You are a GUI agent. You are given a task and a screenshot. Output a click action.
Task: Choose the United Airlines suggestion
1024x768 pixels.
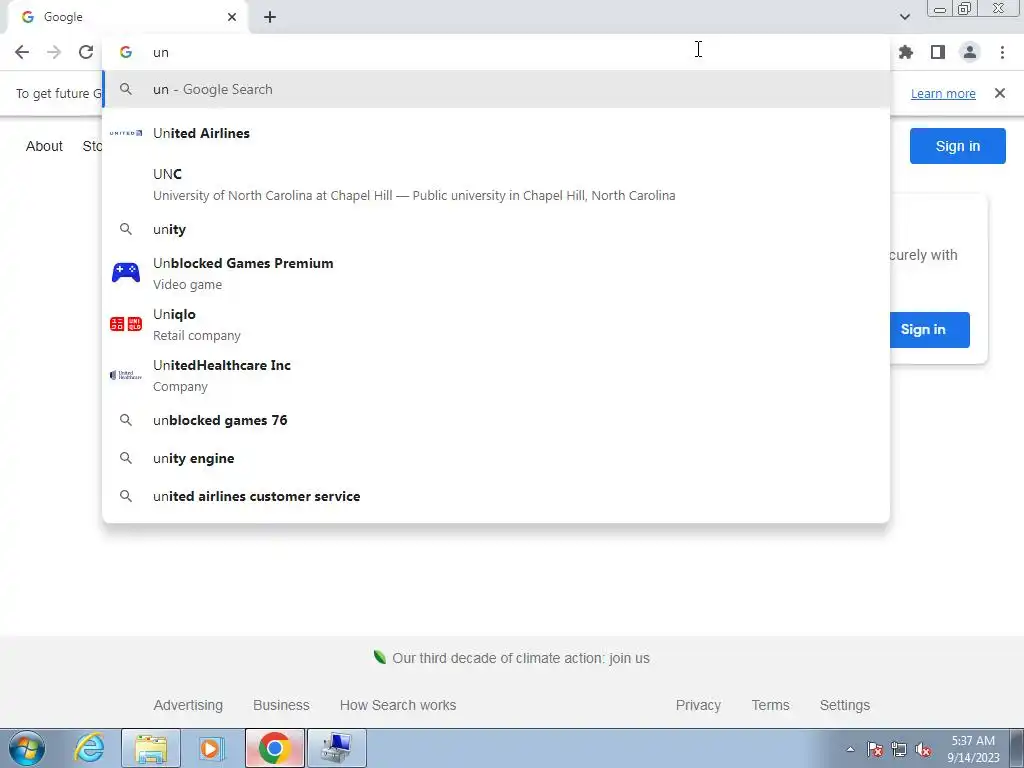496,133
